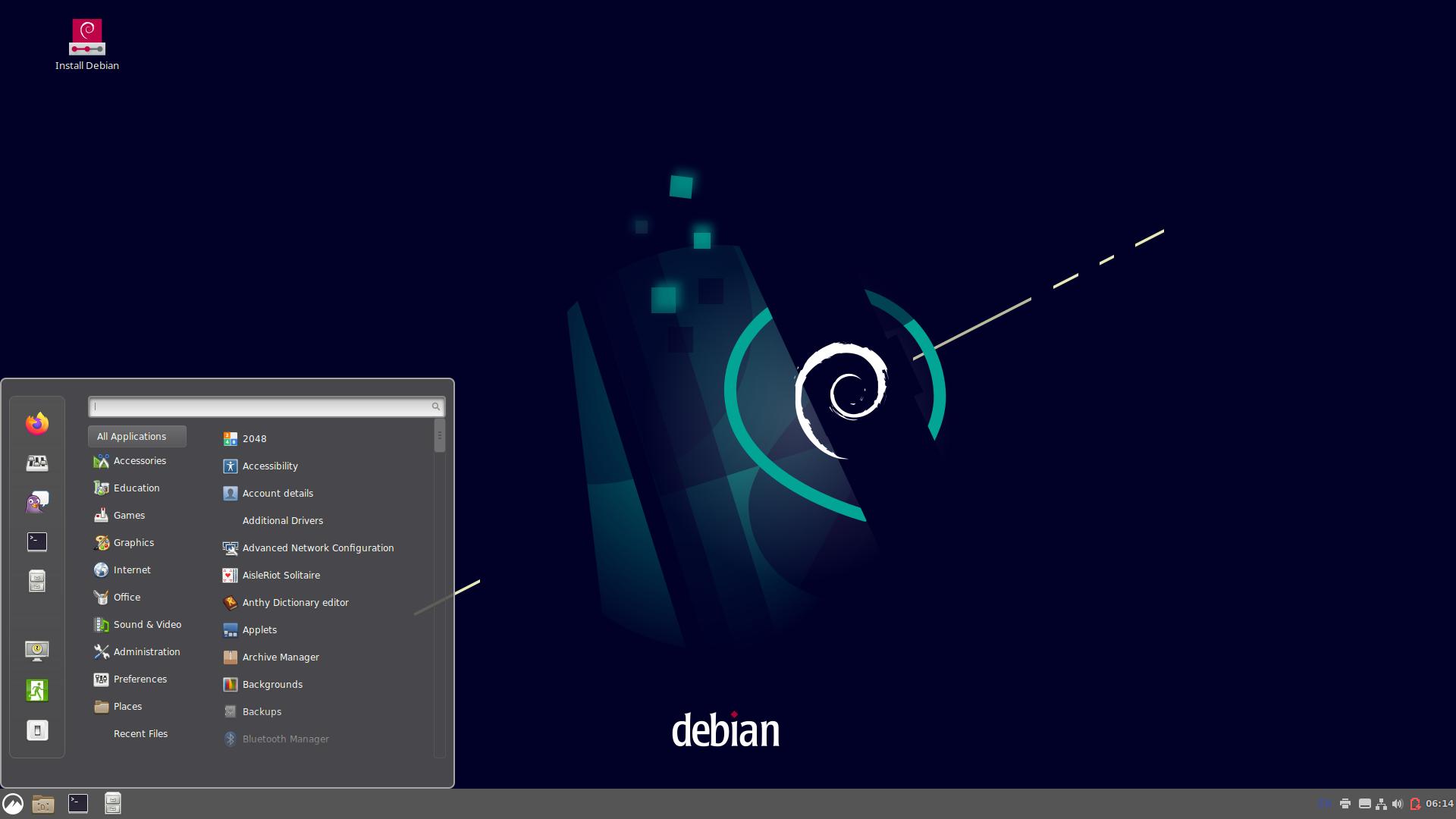Select the Accessories category
Image resolution: width=1456 pixels, height=819 pixels.
pyautogui.click(x=139, y=461)
